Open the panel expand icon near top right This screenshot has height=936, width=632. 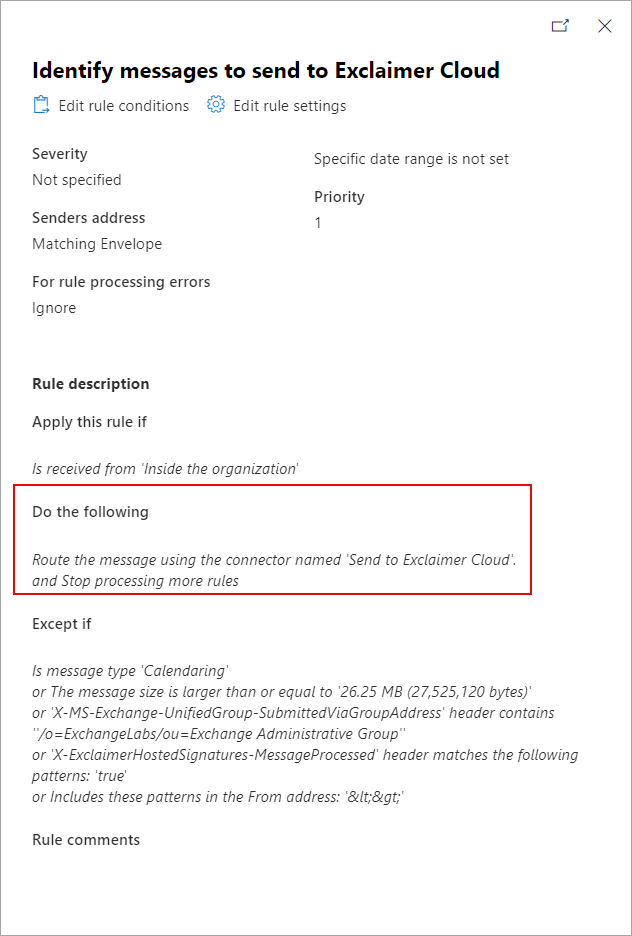[x=561, y=26]
